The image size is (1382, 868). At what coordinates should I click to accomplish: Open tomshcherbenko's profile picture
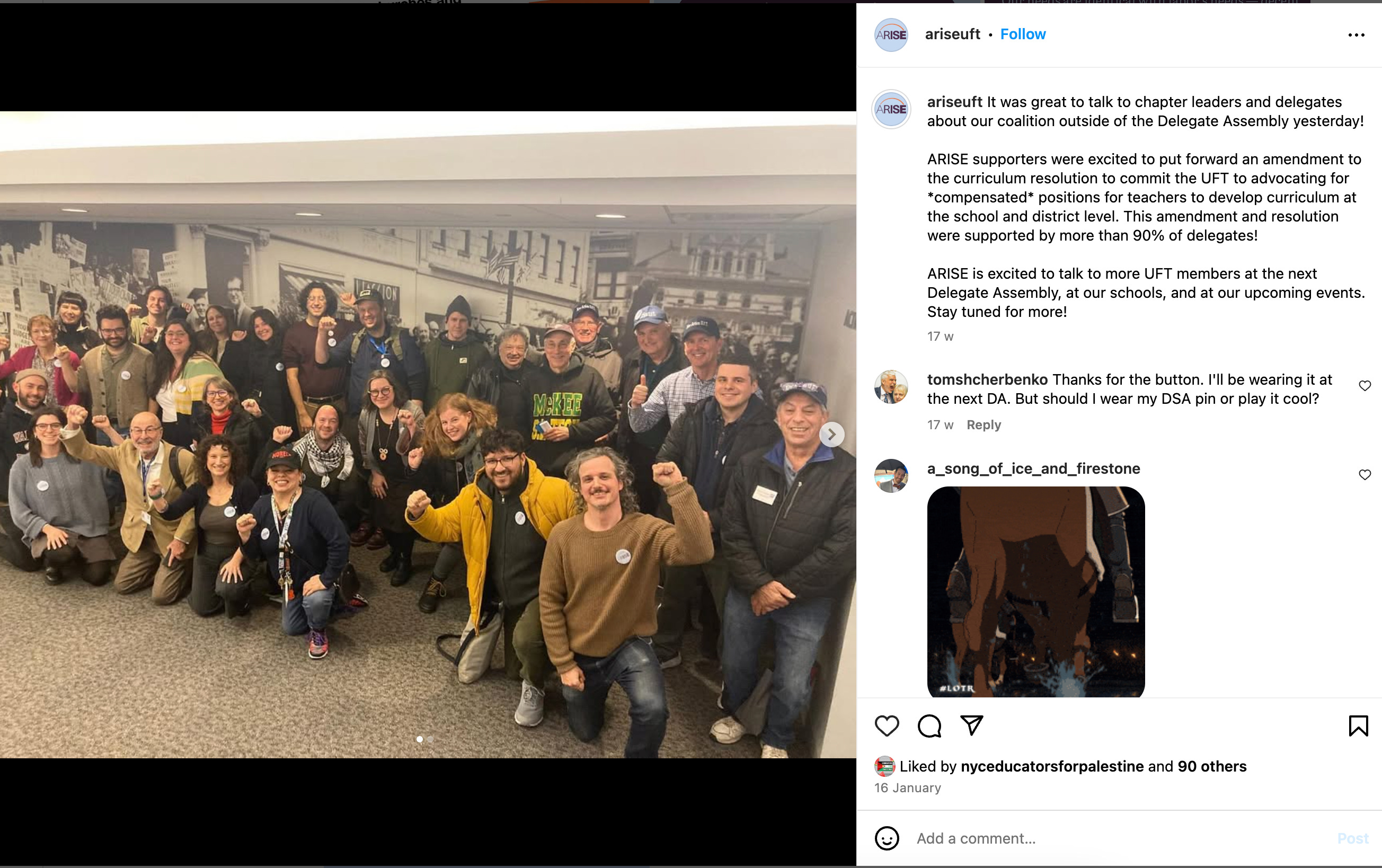pyautogui.click(x=891, y=387)
